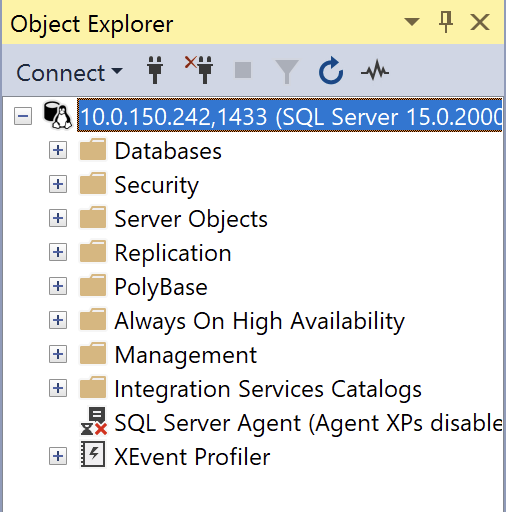Expand the Security folder
The height and width of the screenshot is (512, 506).
point(58,184)
